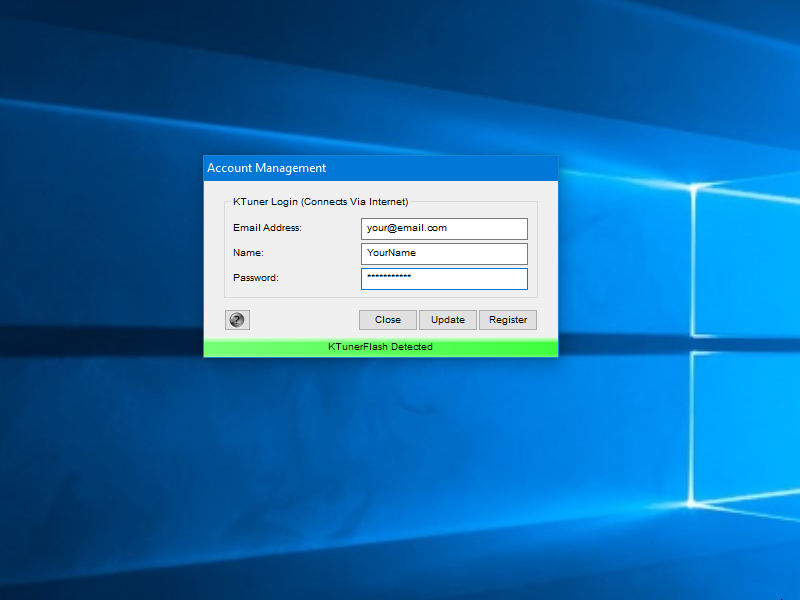Click the question mark help icon
This screenshot has height=600, width=800.
point(237,320)
